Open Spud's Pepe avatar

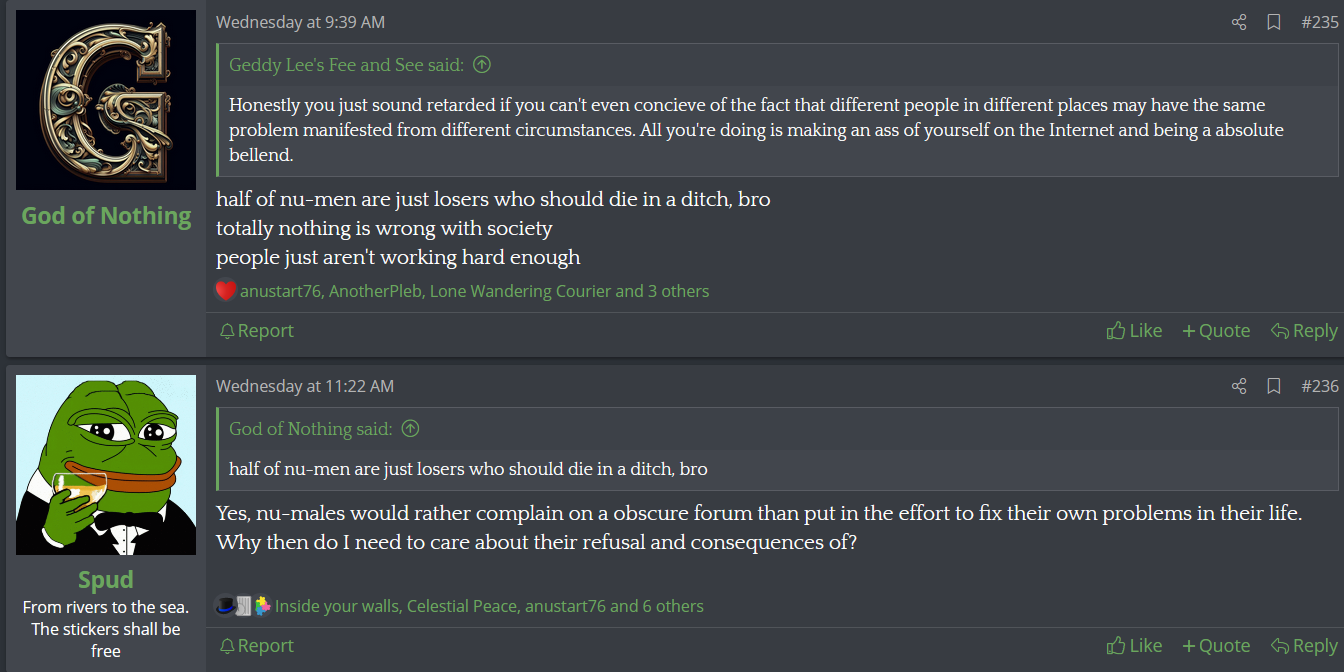point(106,465)
